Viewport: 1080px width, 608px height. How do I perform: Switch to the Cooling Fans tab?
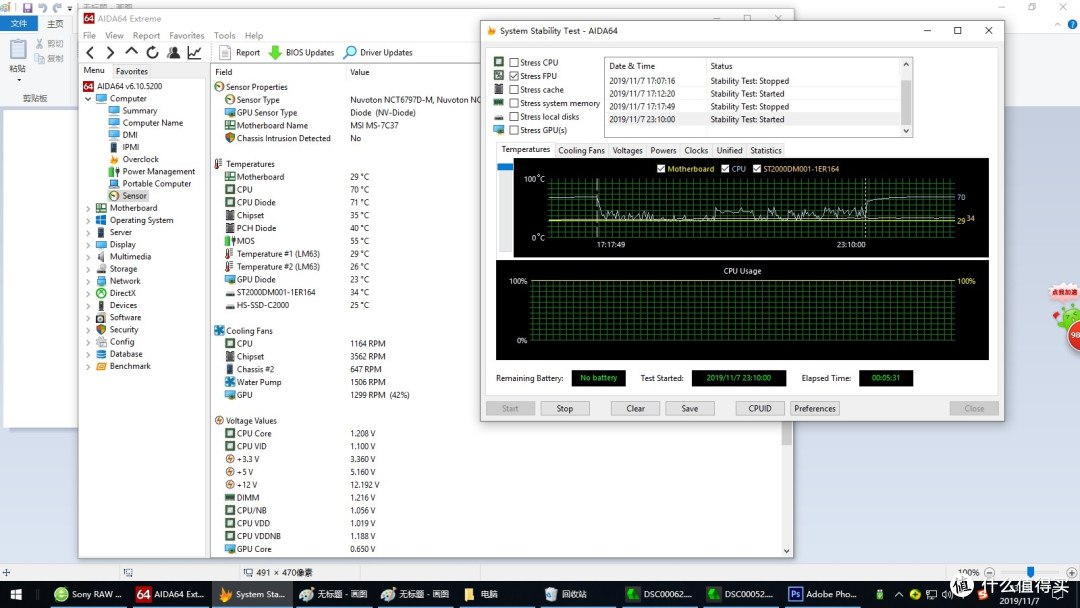tap(581, 150)
